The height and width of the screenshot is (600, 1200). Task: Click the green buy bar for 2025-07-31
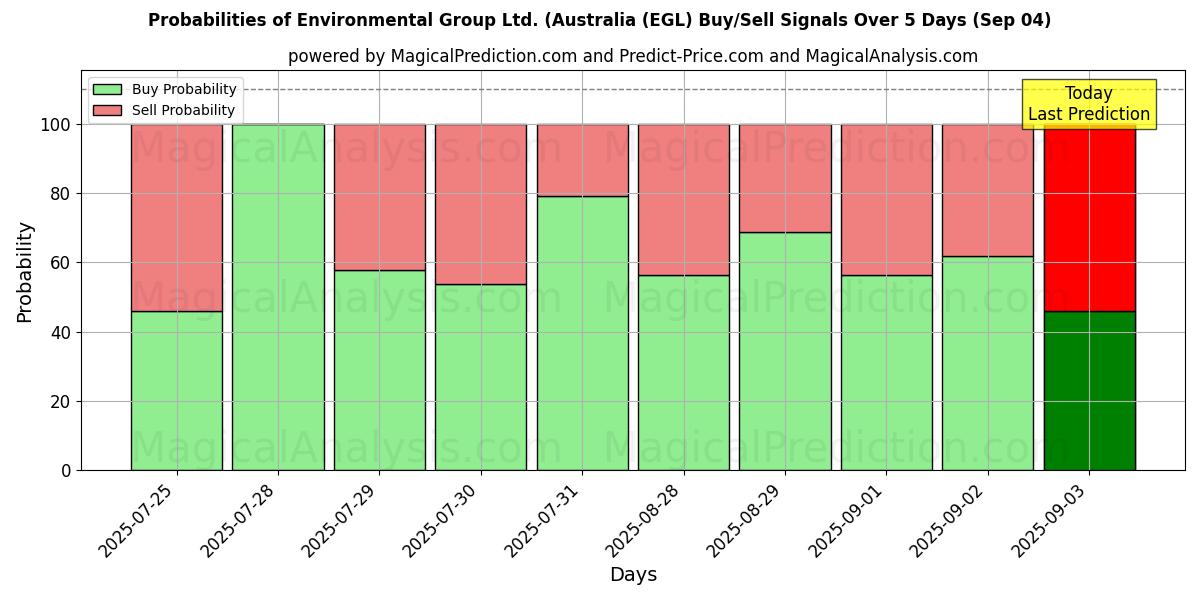click(x=583, y=333)
